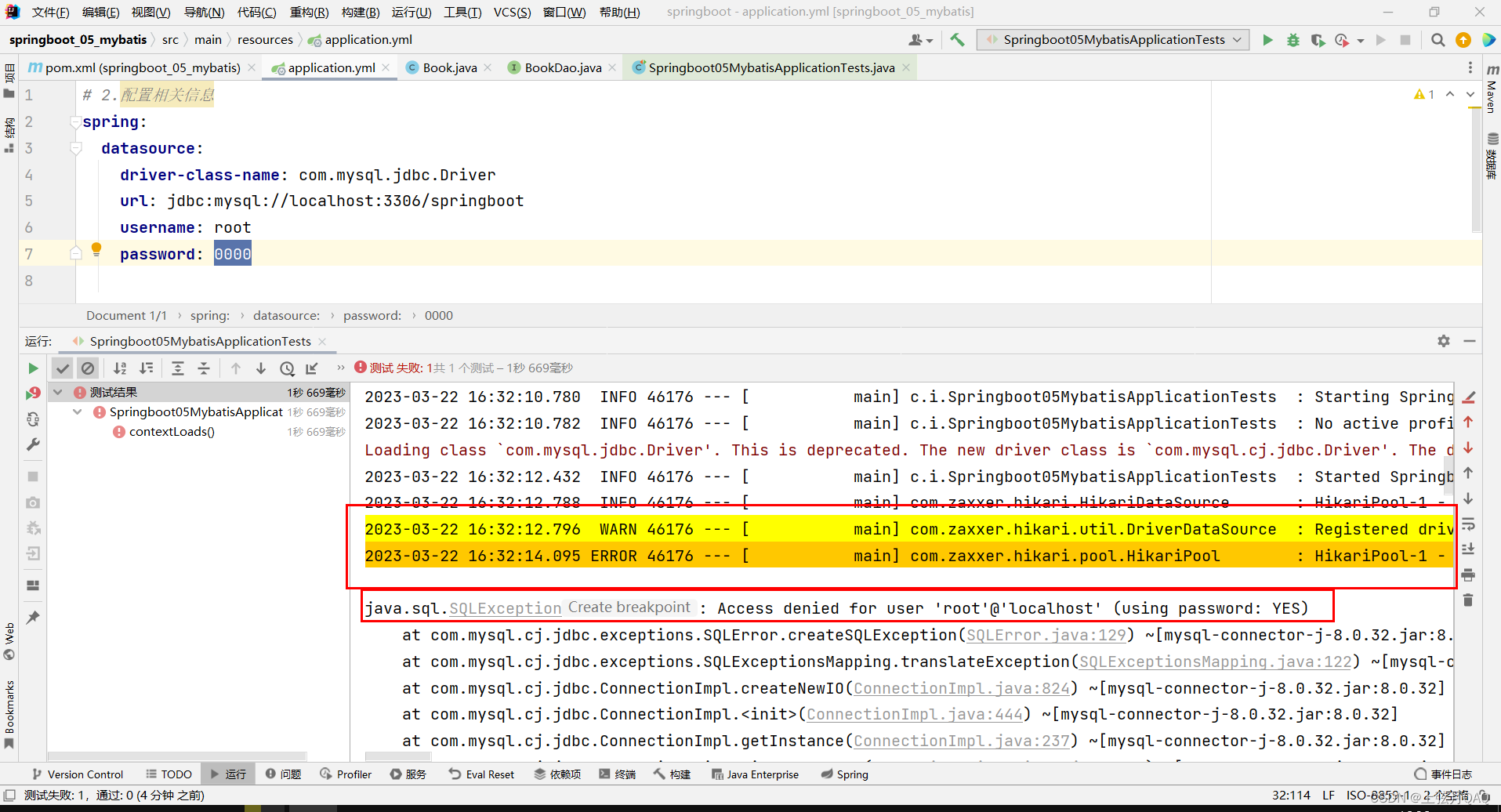Start debugging with the bug icon
1501x812 pixels.
click(x=1293, y=39)
